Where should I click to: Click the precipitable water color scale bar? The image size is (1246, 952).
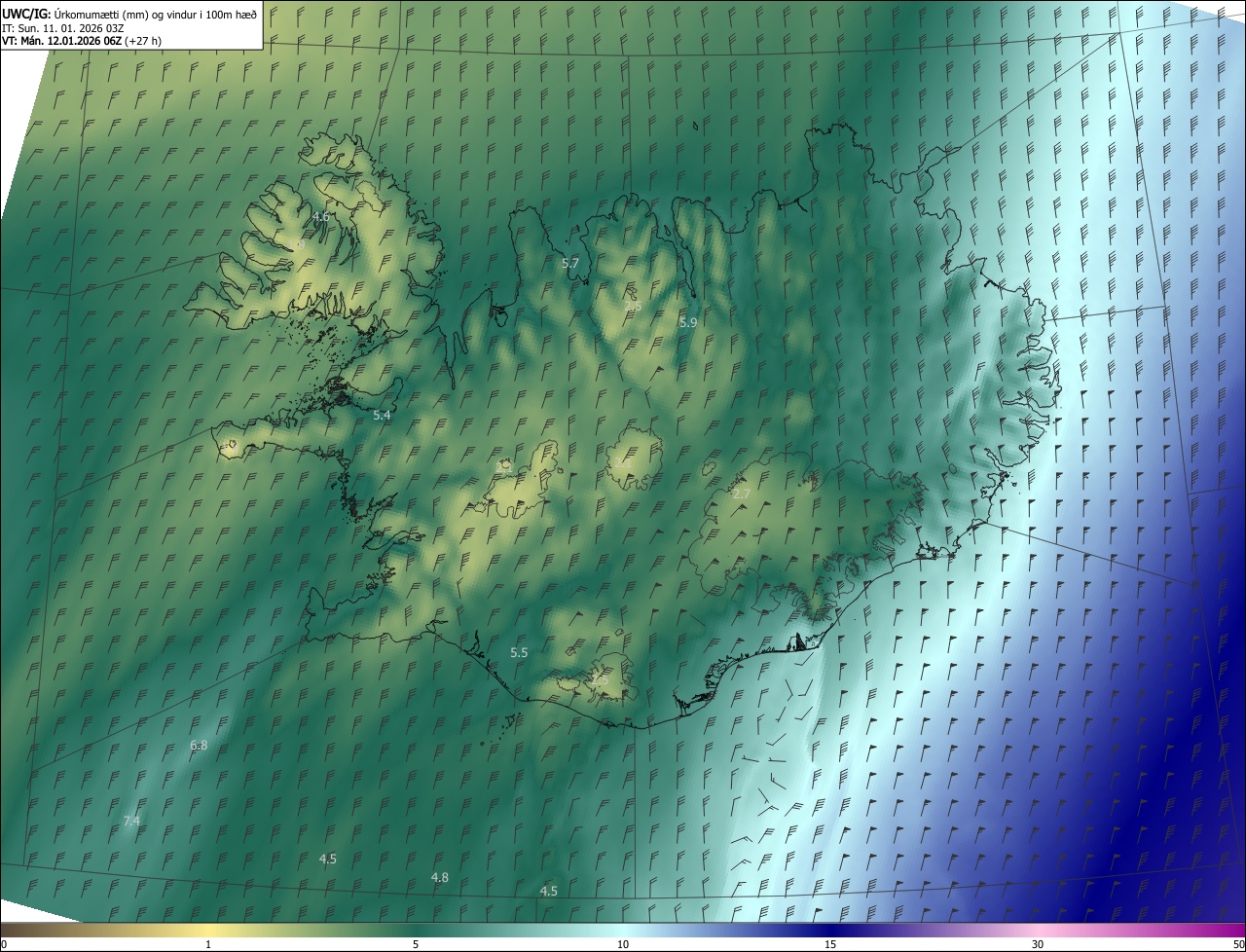[623, 930]
